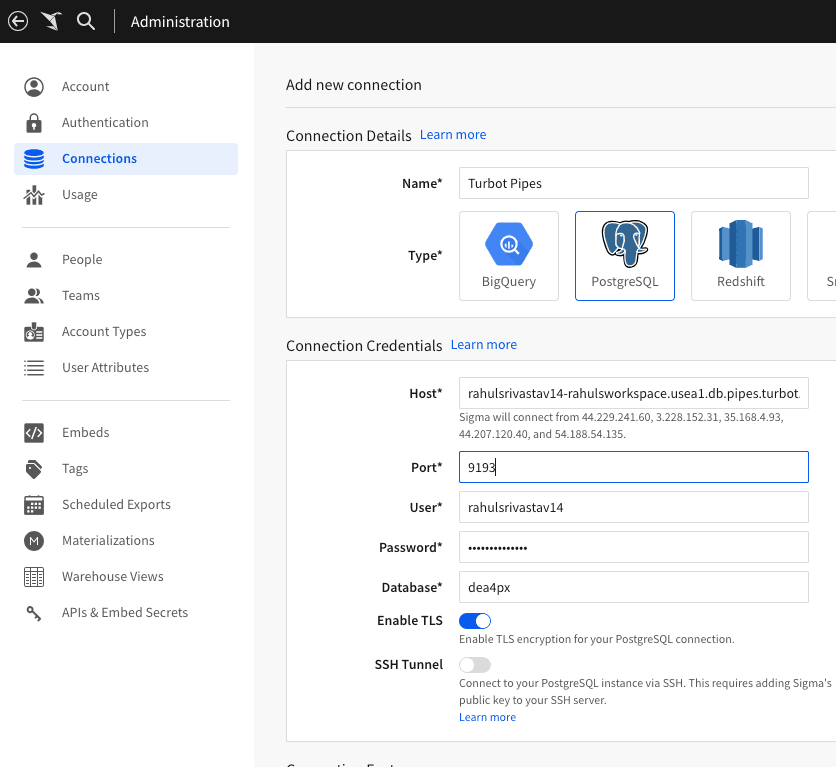The width and height of the screenshot is (836, 767).
Task: Click the Host input field
Action: [633, 393]
